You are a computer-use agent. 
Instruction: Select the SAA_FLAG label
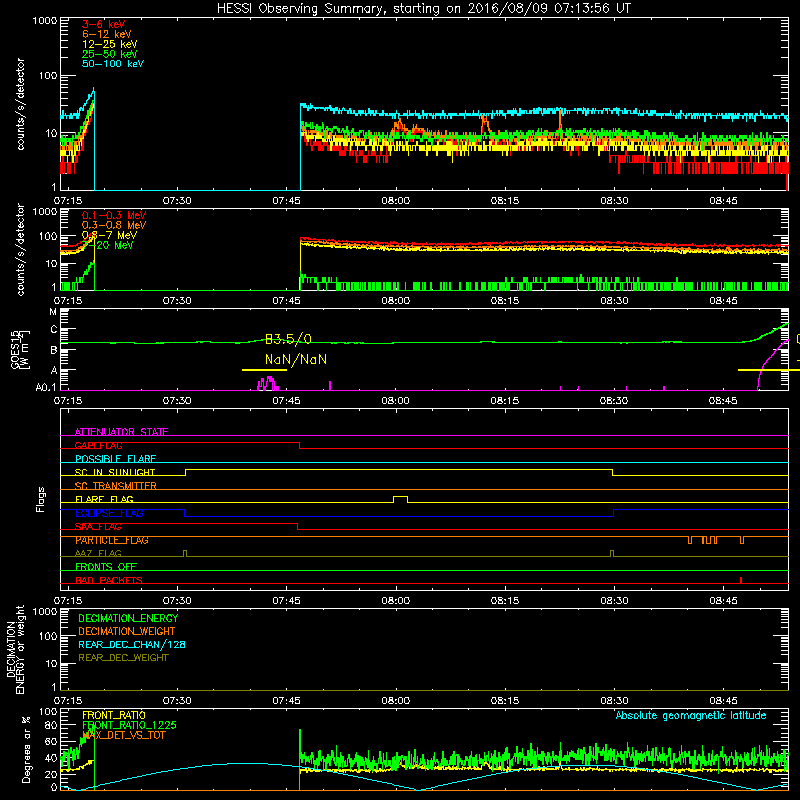pyautogui.click(x=98, y=527)
